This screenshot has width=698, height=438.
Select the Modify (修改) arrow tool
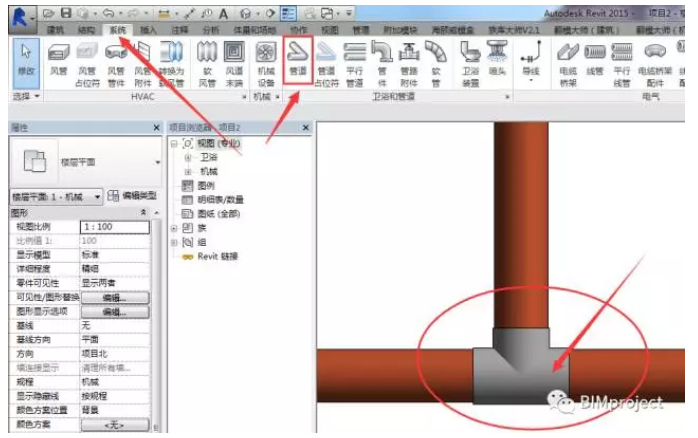tap(26, 63)
